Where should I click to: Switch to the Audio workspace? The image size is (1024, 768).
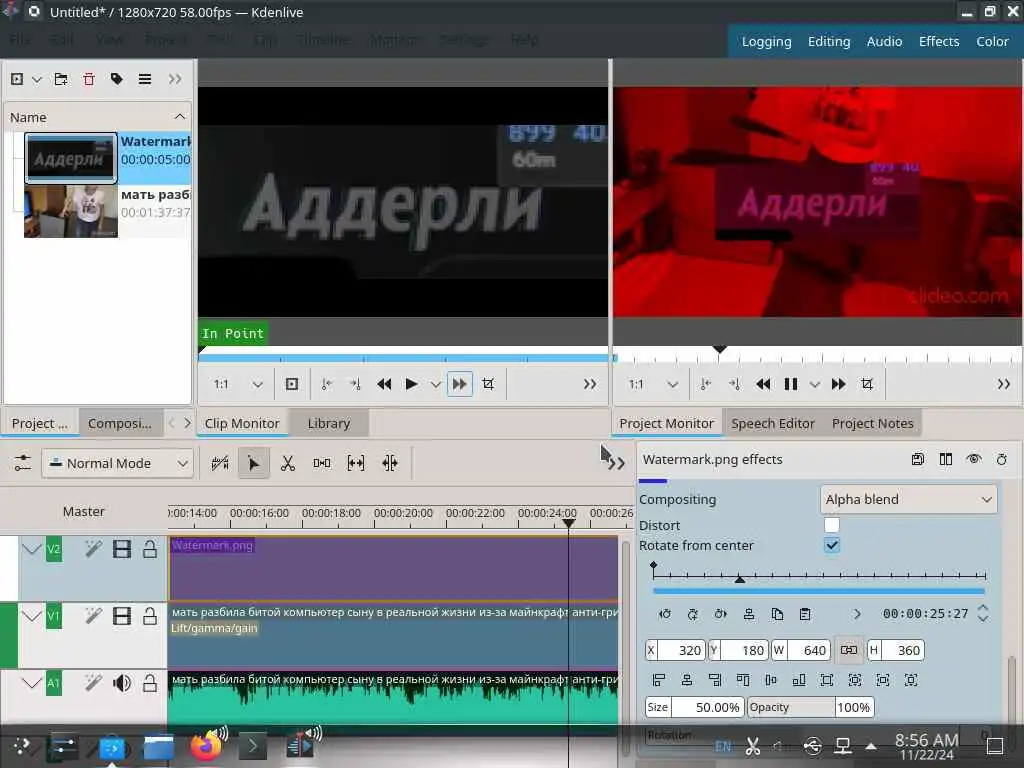884,41
